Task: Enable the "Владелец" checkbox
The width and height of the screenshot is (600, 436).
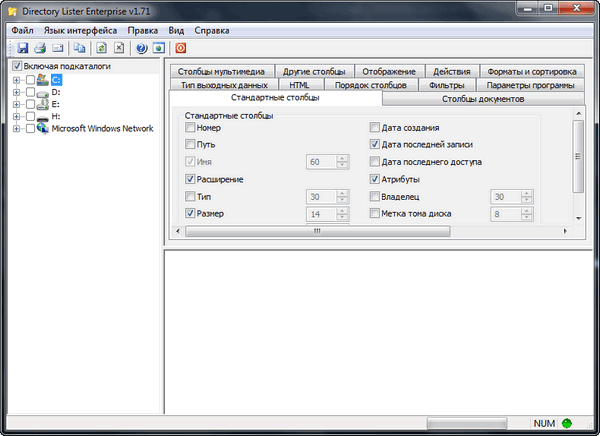Action: [x=375, y=196]
